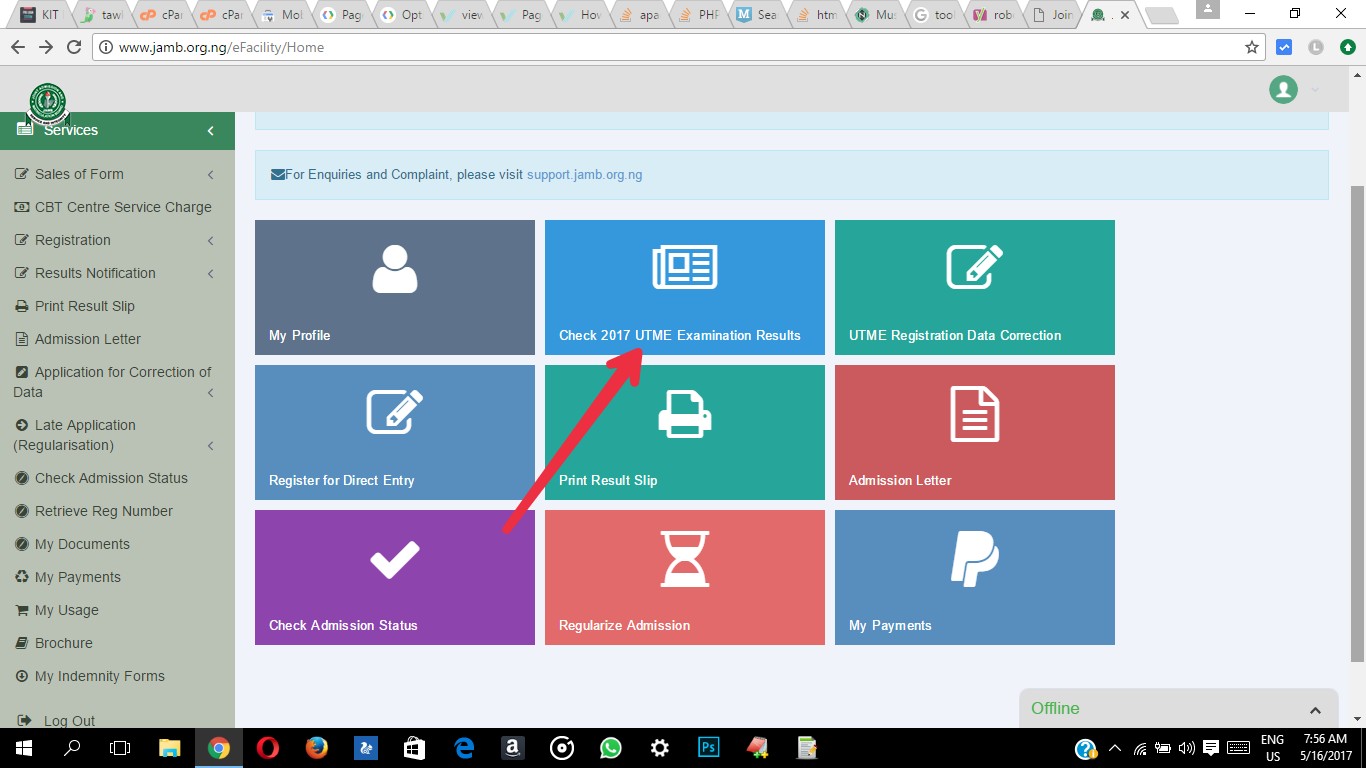The image size is (1366, 768).
Task: Open the user avatar dropdown
Action: click(x=1294, y=89)
